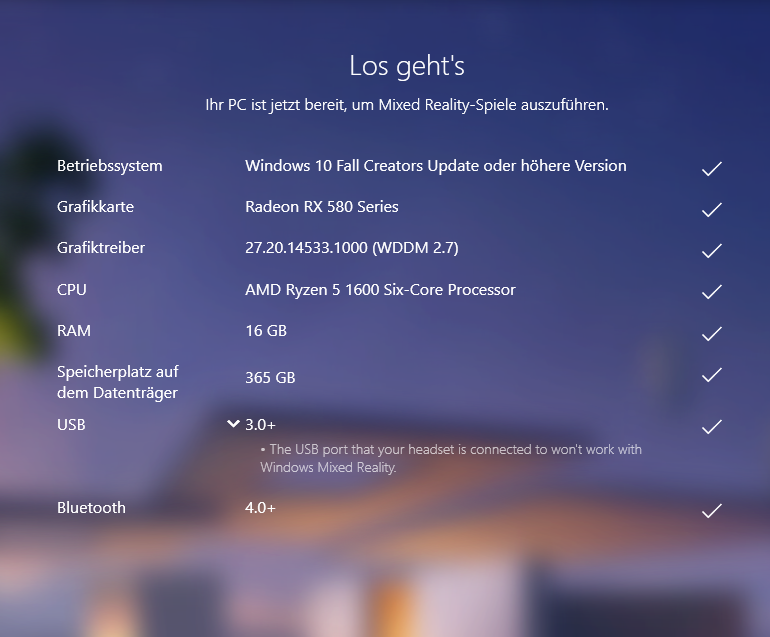
Task: Click the 'Betriebssystem' label
Action: [110, 166]
